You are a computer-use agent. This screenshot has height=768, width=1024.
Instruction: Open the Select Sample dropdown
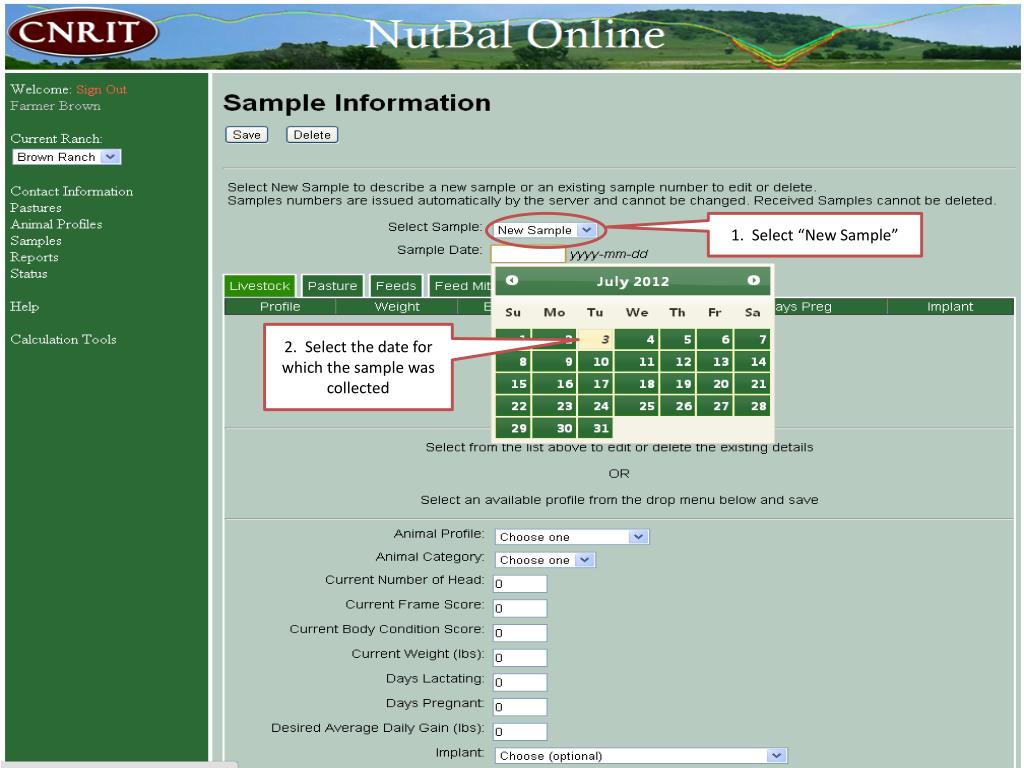point(545,230)
